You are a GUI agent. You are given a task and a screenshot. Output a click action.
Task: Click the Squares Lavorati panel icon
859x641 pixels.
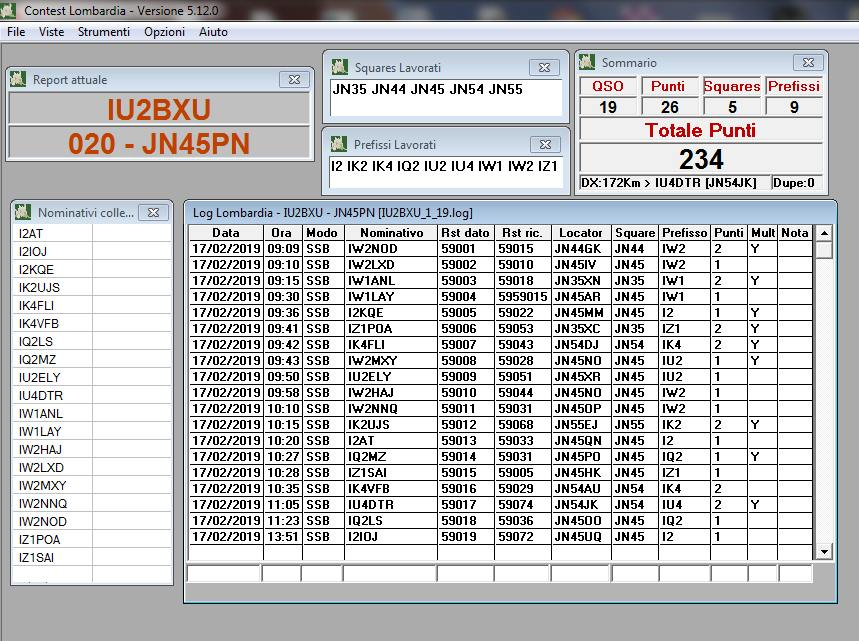(341, 68)
